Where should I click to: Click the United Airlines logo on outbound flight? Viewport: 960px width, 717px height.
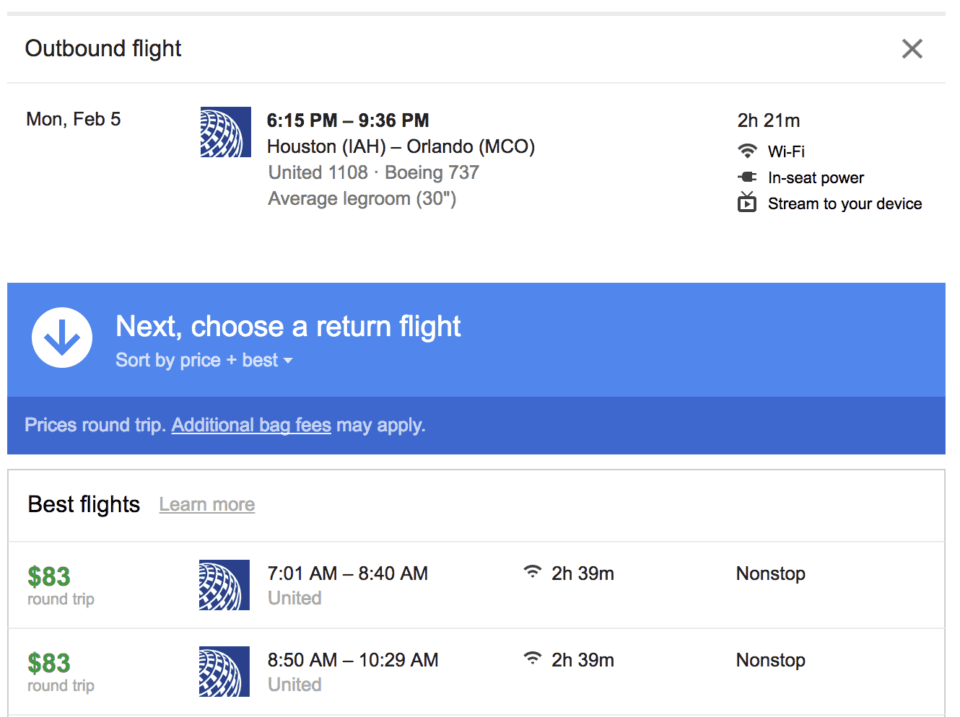pyautogui.click(x=225, y=133)
